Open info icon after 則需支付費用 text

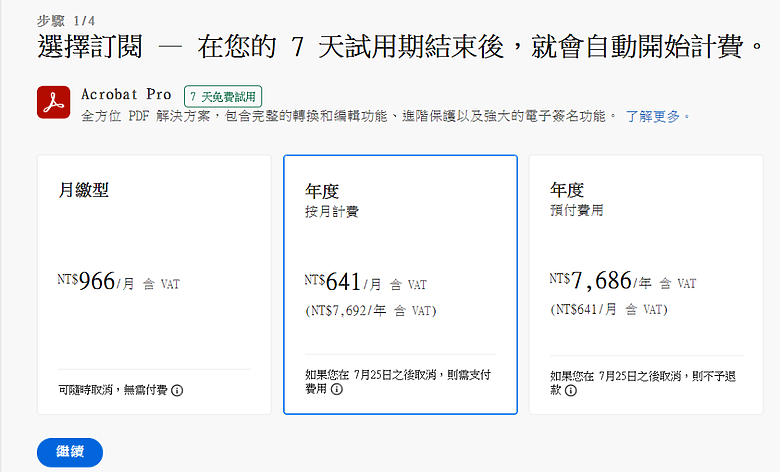pos(337,389)
